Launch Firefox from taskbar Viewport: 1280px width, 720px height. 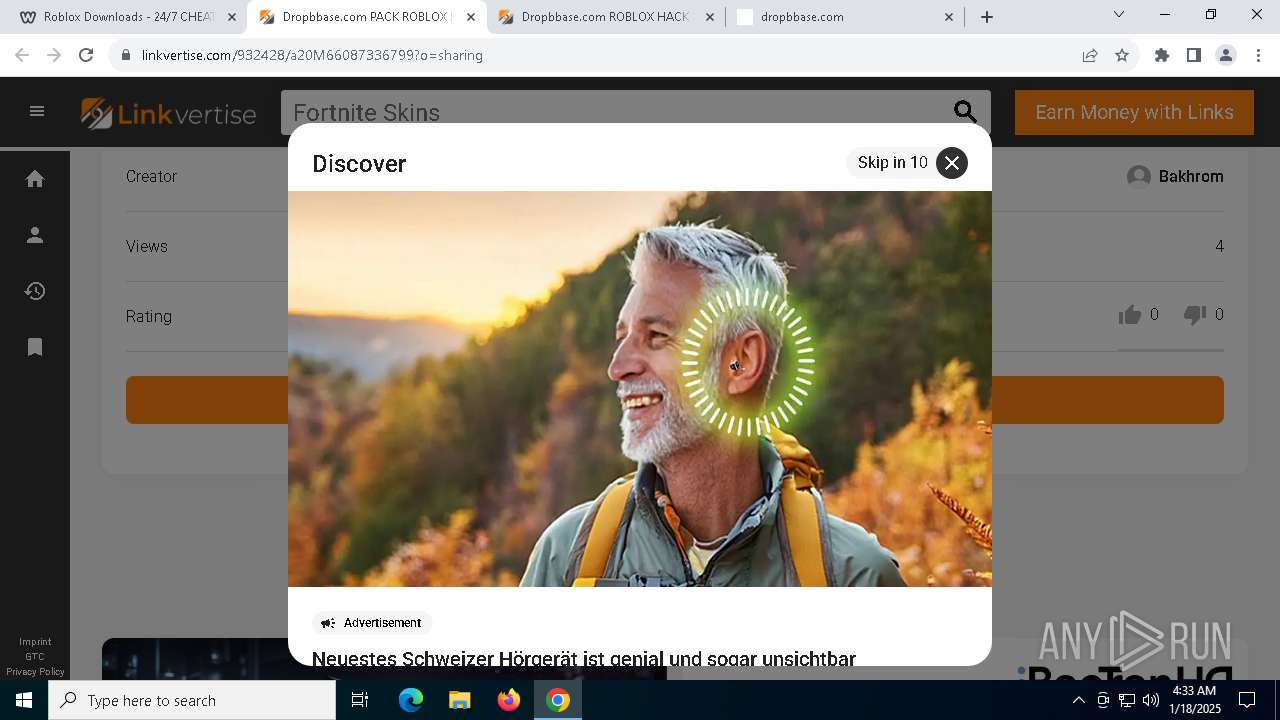tap(509, 700)
